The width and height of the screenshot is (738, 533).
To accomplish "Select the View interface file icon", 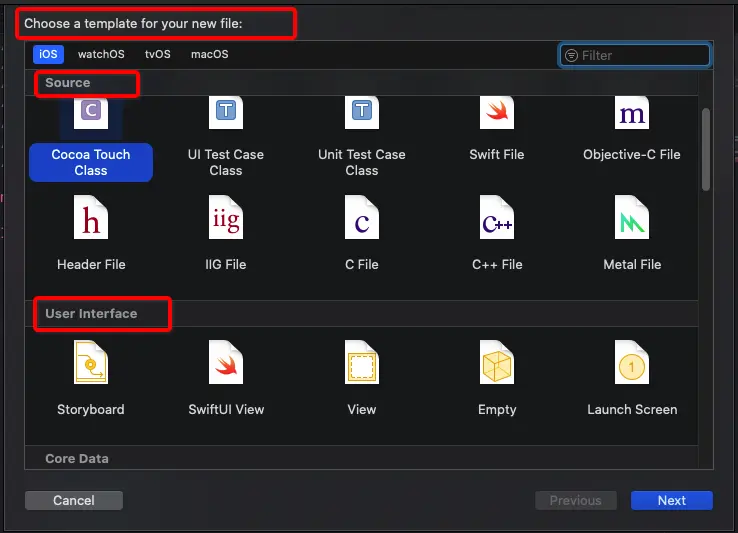I will (361, 362).
